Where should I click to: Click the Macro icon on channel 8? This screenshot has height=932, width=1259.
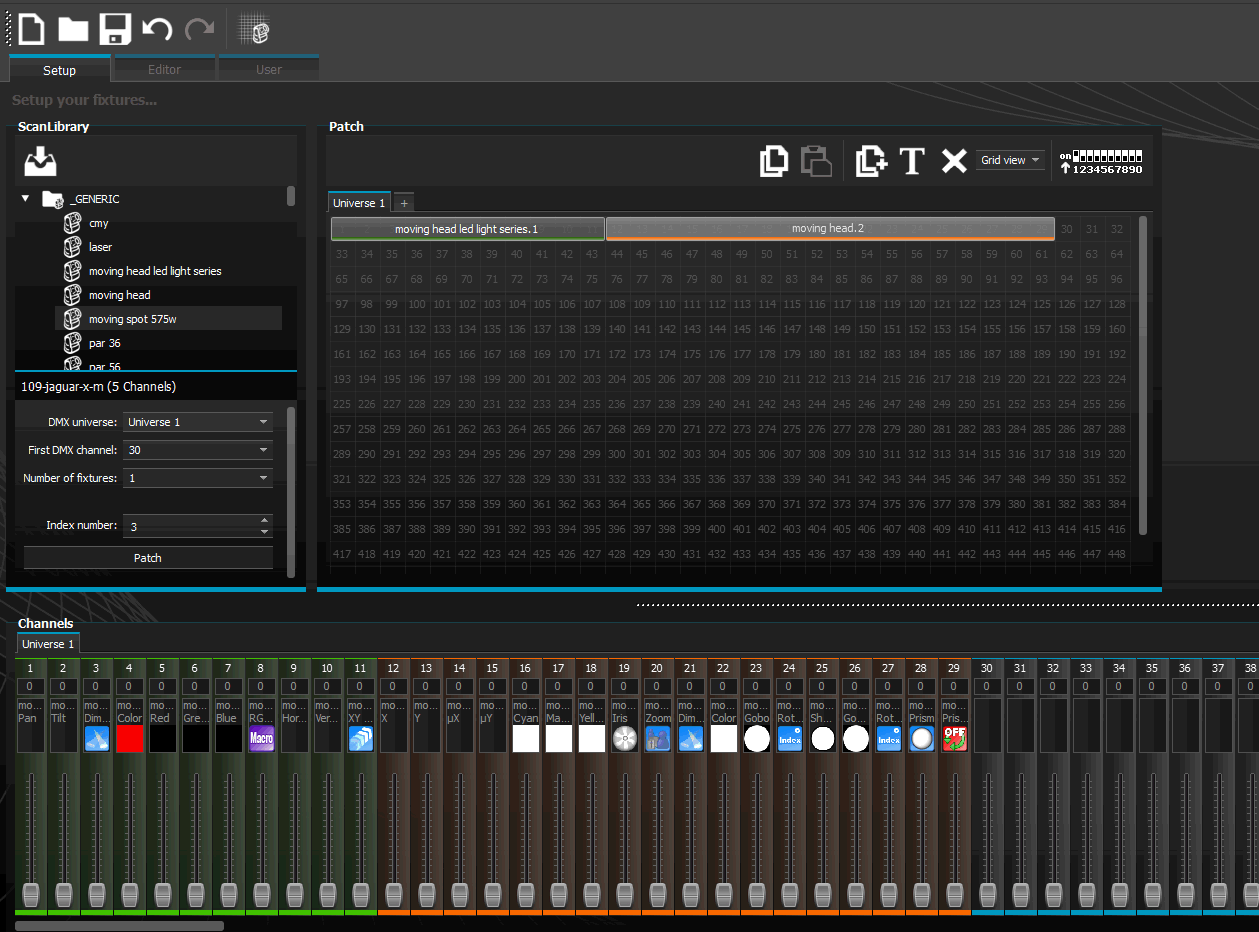coord(261,739)
